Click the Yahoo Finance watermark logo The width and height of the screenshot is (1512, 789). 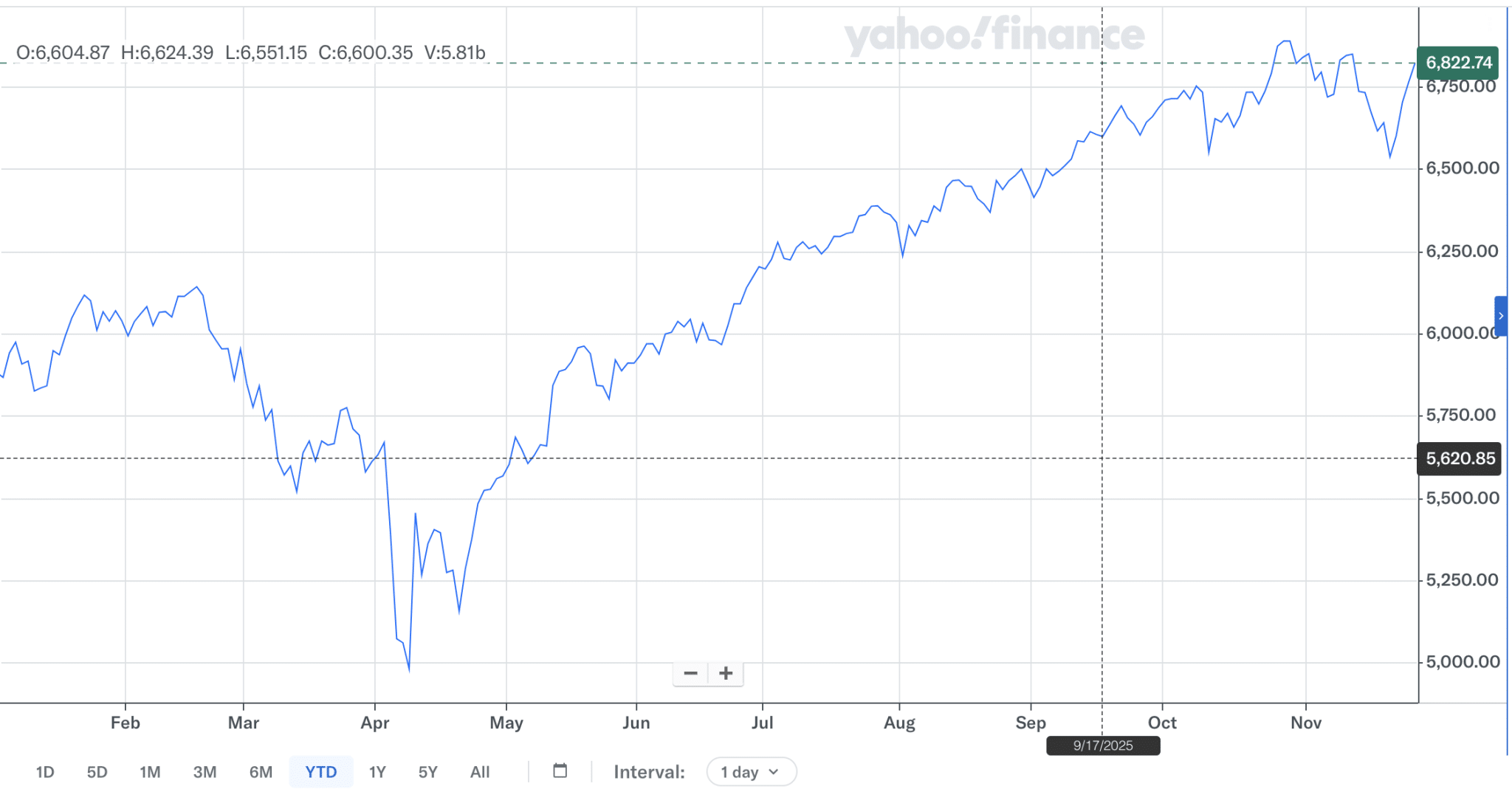point(994,35)
